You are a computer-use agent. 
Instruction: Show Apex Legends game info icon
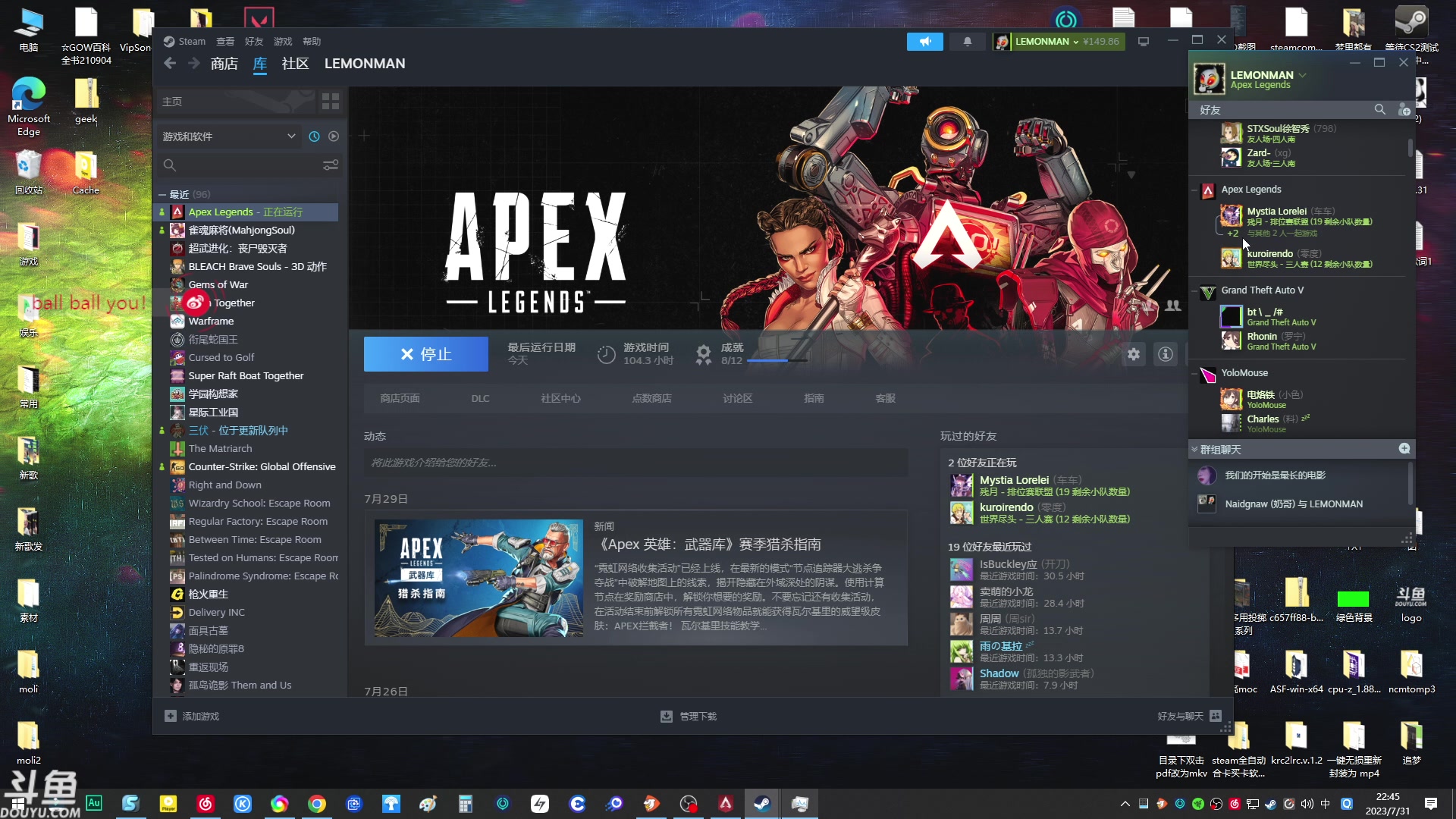click(x=1166, y=353)
